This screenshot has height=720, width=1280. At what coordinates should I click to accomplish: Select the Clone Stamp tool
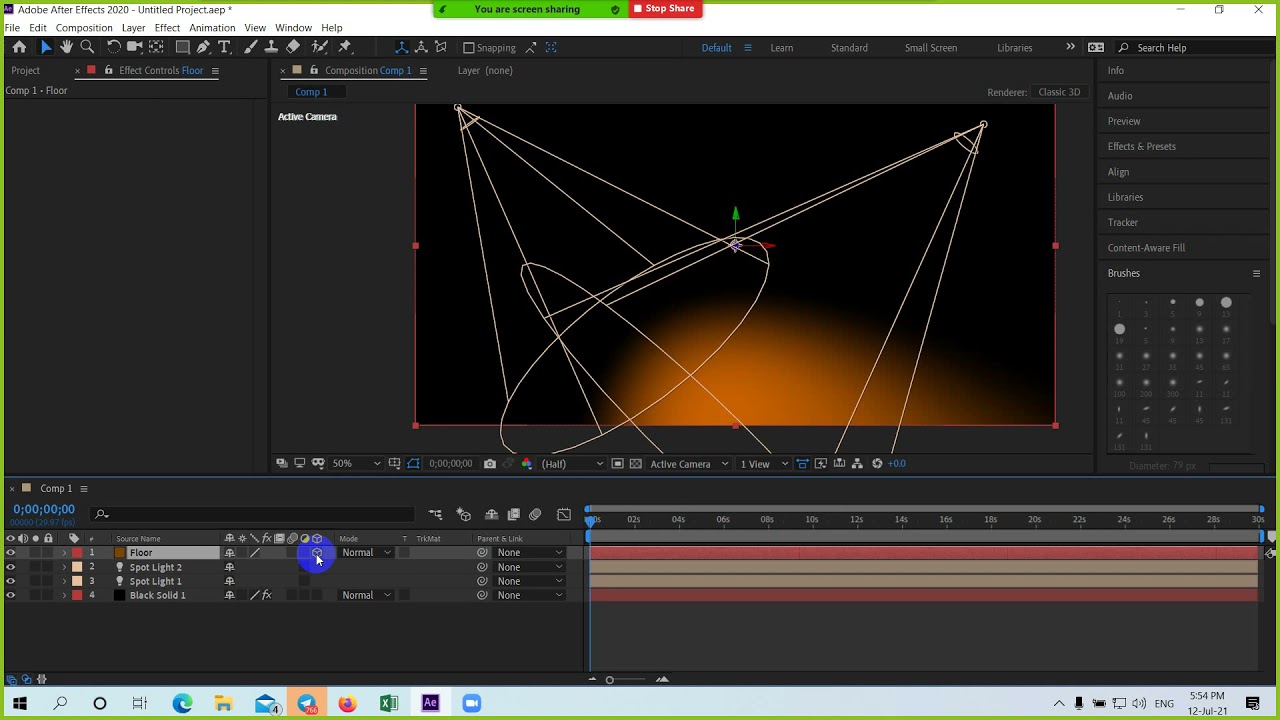271,47
